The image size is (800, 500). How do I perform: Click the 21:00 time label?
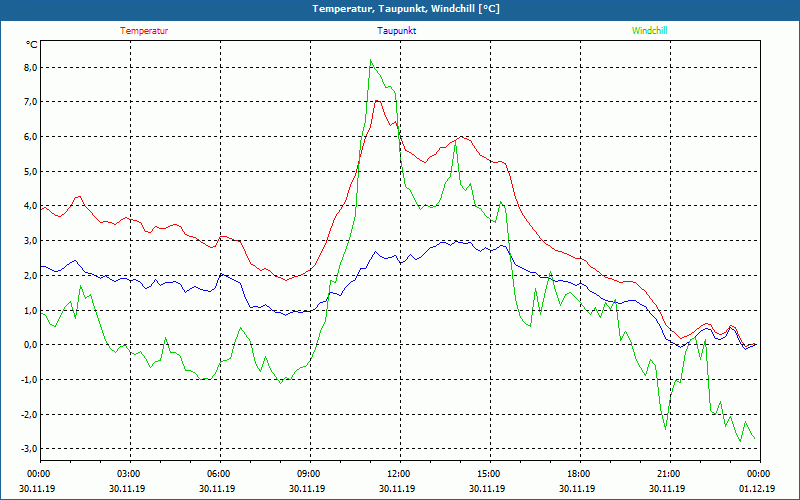669,474
